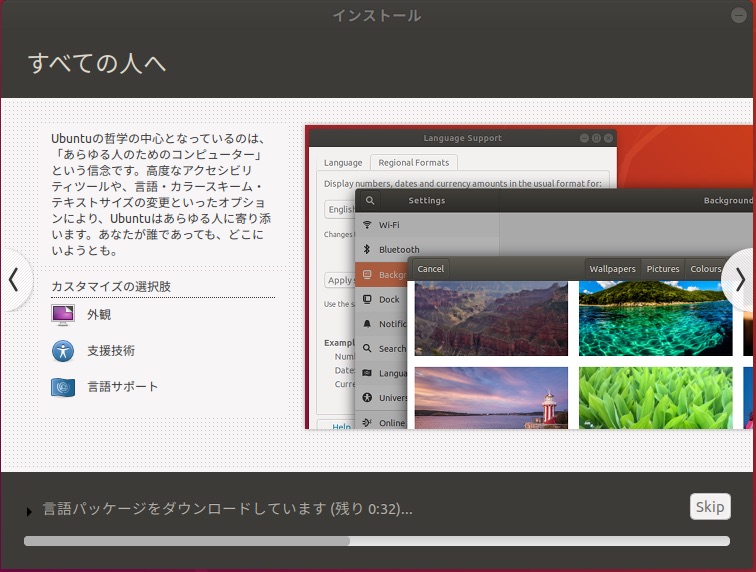This screenshot has height=572, width=756.
Task: Click the Bluetooth icon in the Settings image
Action: pyautogui.click(x=367, y=249)
